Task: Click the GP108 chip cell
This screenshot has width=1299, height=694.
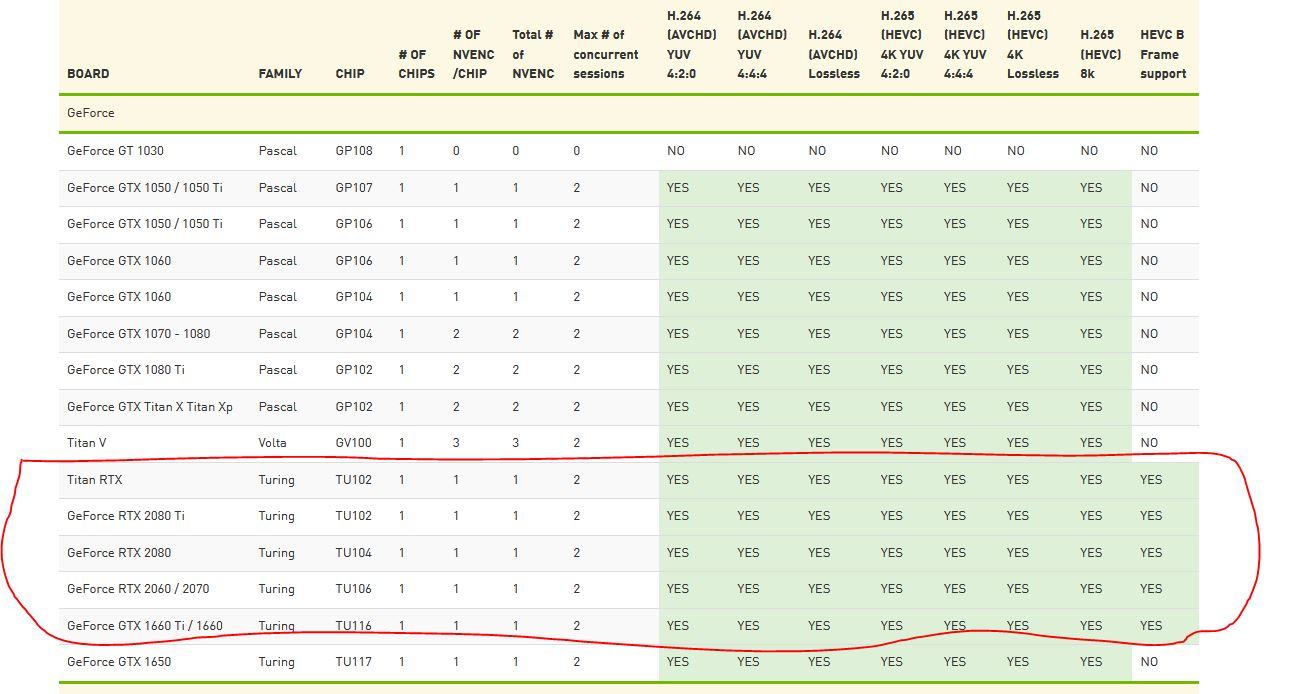Action: [354, 151]
